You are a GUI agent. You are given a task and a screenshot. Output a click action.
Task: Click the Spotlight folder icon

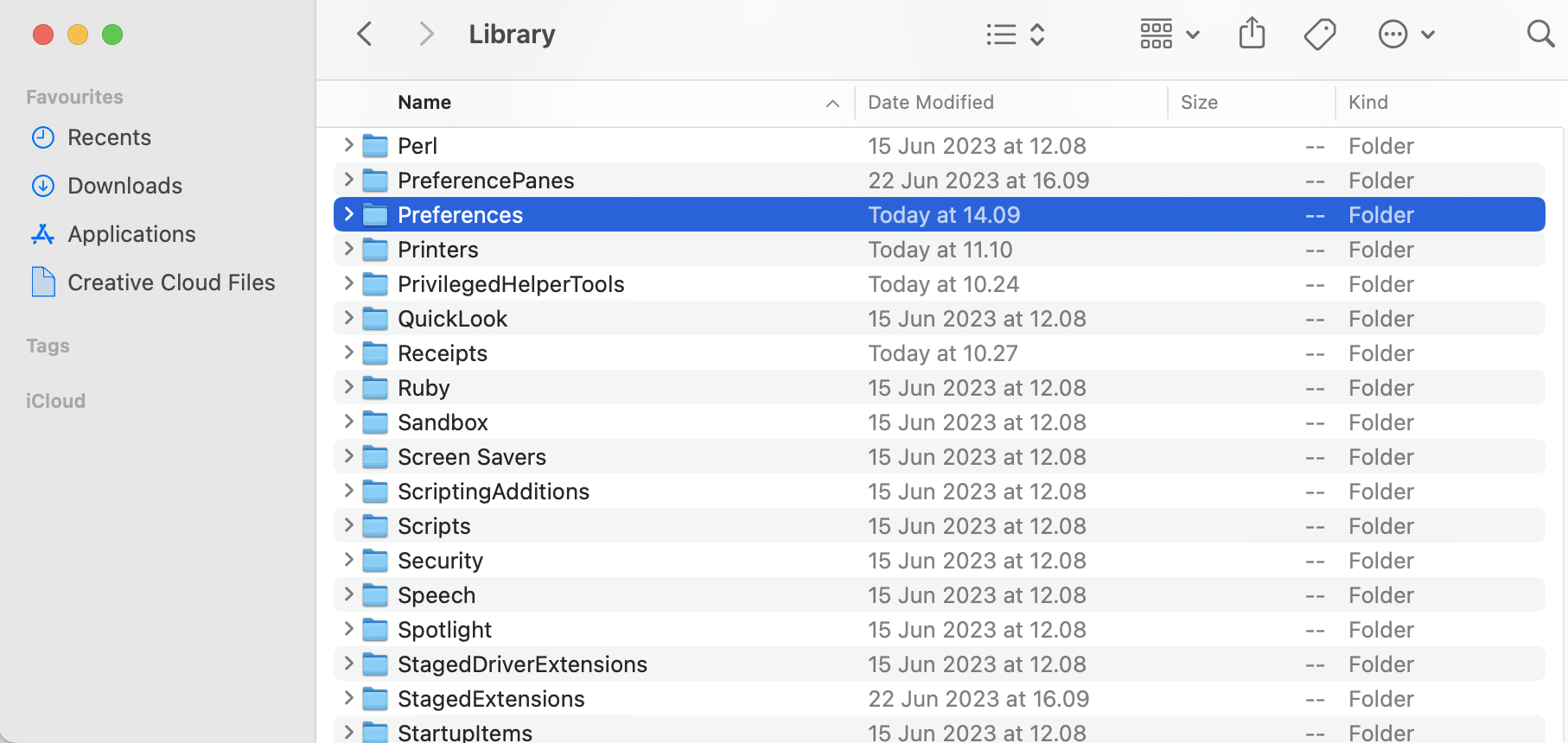[375, 630]
